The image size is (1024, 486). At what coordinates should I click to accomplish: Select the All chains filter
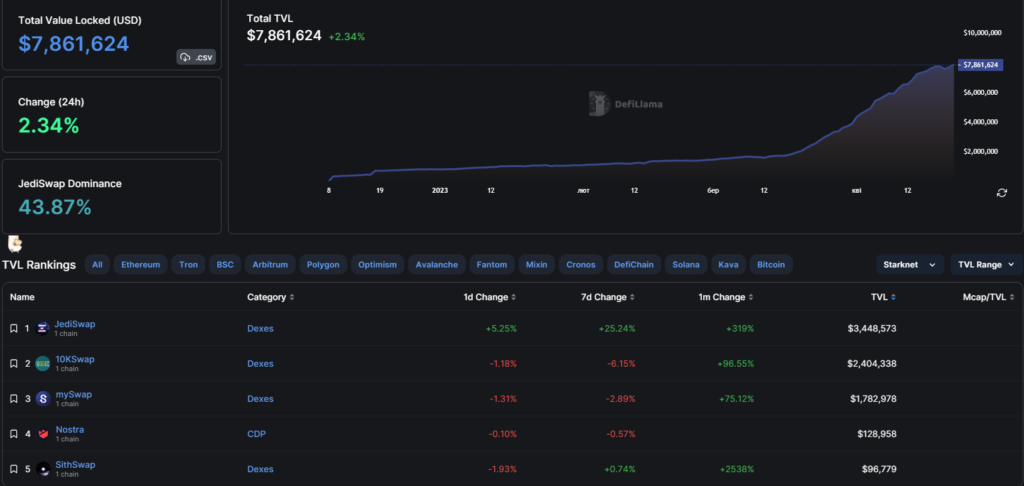(97, 265)
